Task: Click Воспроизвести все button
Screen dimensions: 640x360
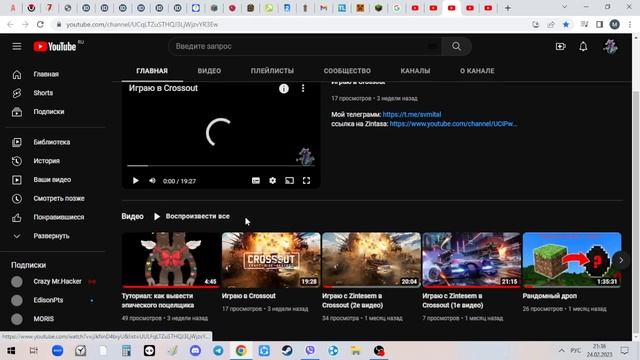Action: (191, 216)
